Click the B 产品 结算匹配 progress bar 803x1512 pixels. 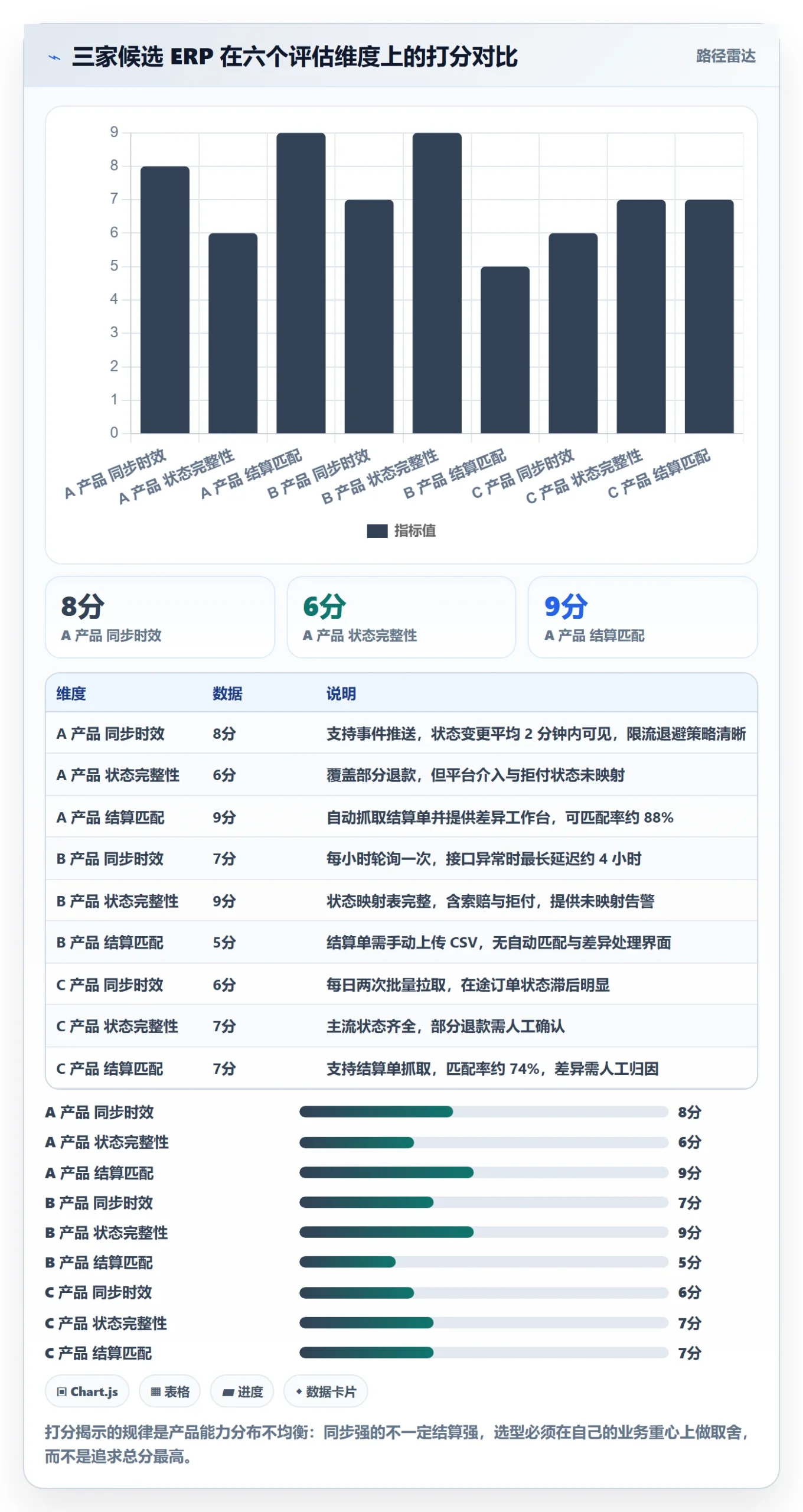coord(484,1262)
